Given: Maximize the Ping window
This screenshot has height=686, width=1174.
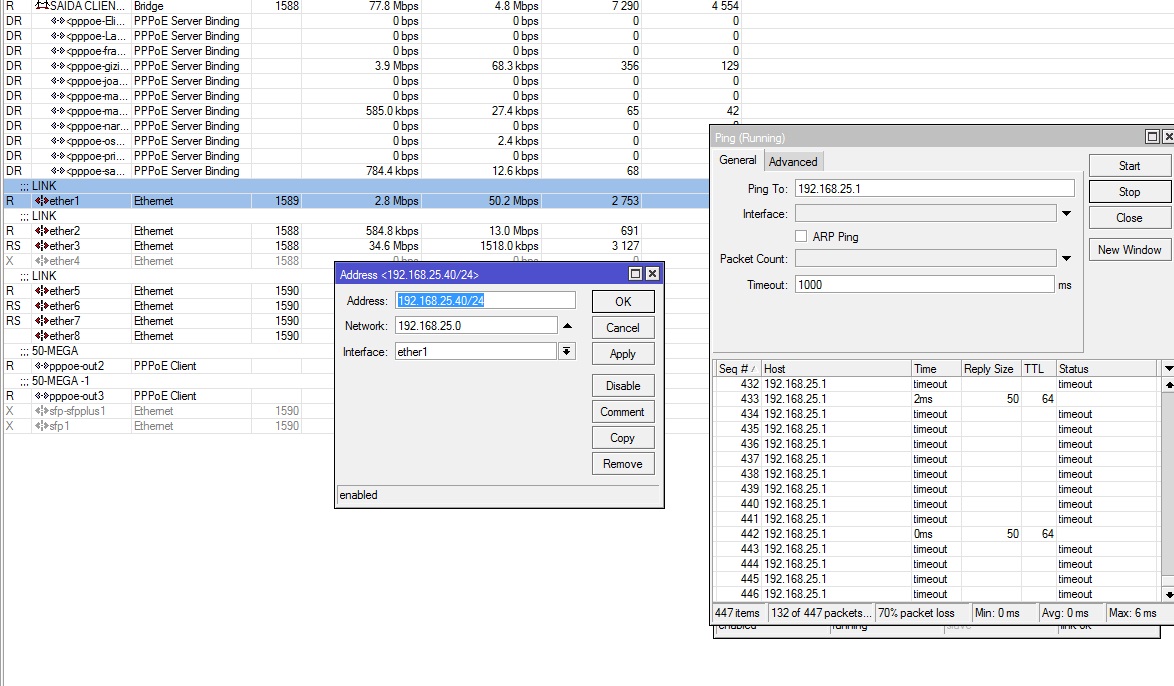Looking at the screenshot, I should pyautogui.click(x=1152, y=136).
